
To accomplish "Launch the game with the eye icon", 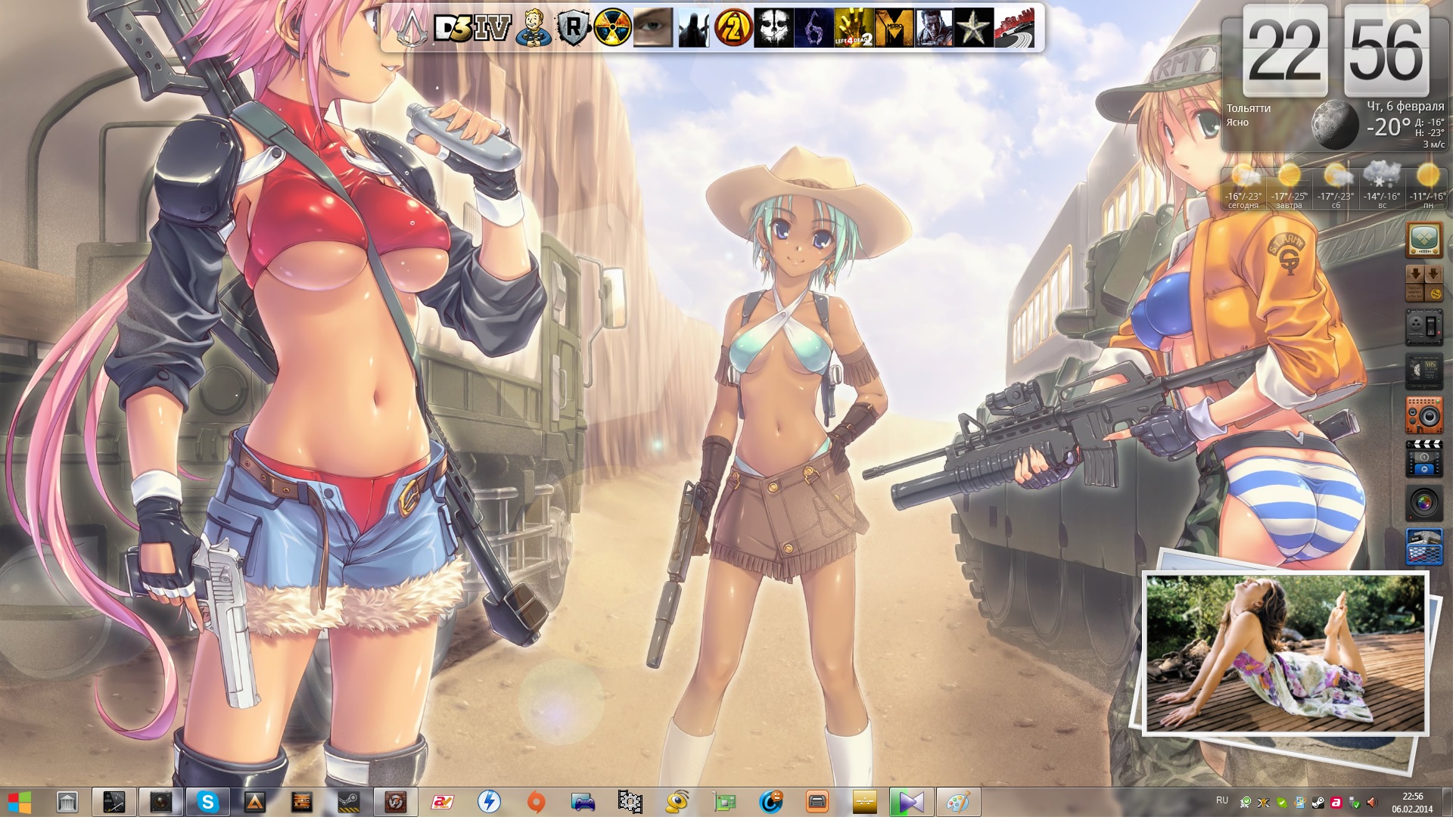I will click(x=654, y=29).
